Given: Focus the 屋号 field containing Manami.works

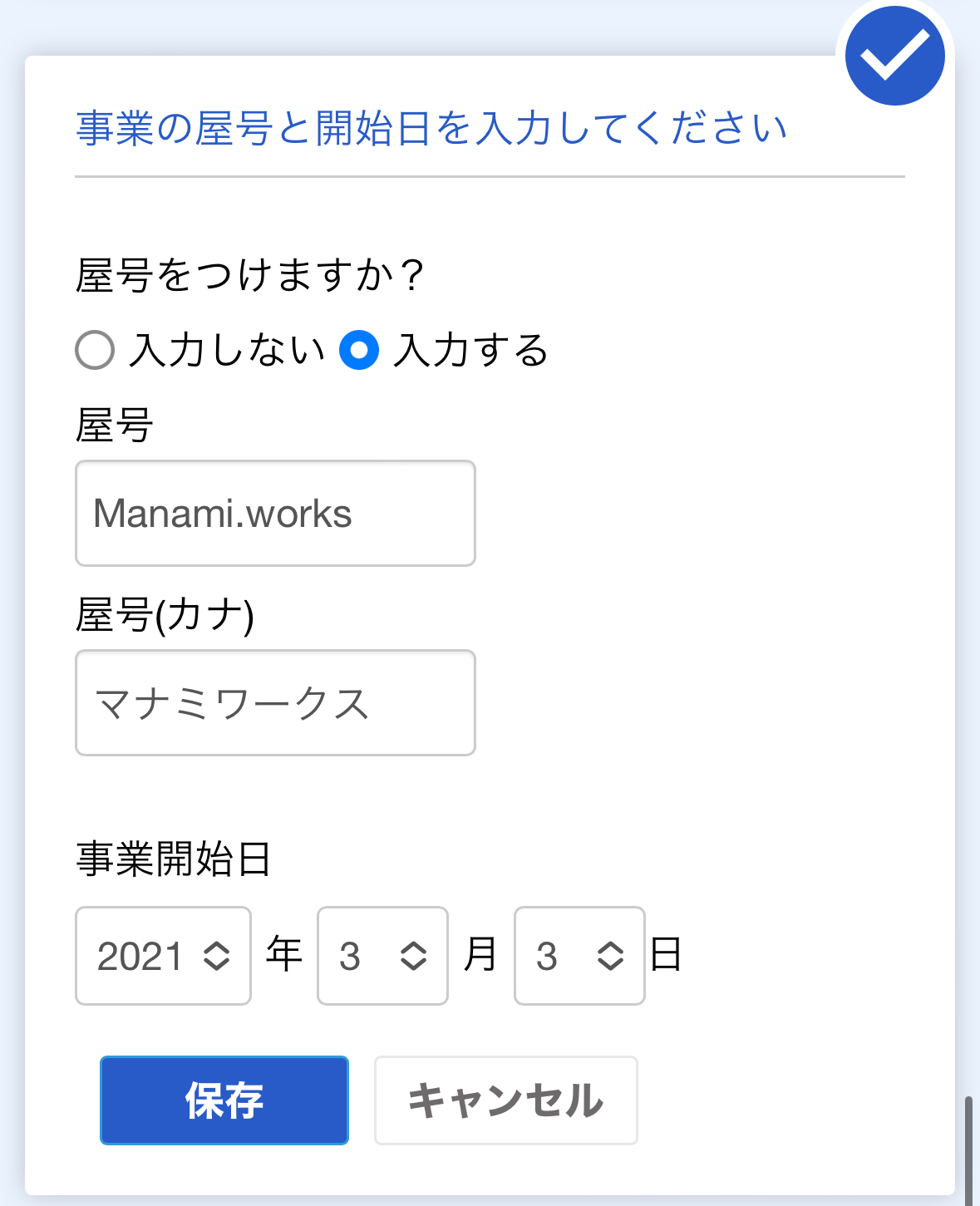Looking at the screenshot, I should 275,514.
